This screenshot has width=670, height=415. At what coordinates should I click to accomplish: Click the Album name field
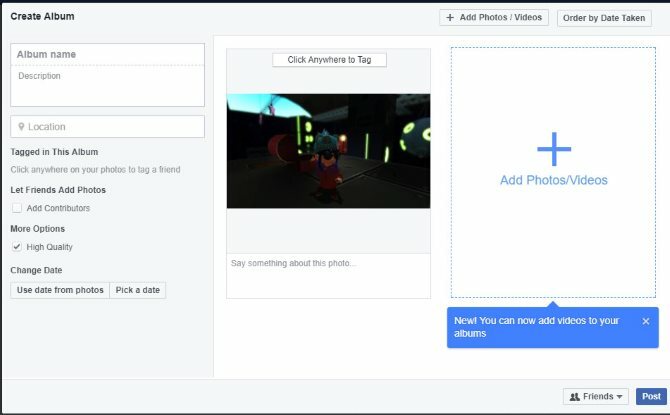(x=107, y=54)
